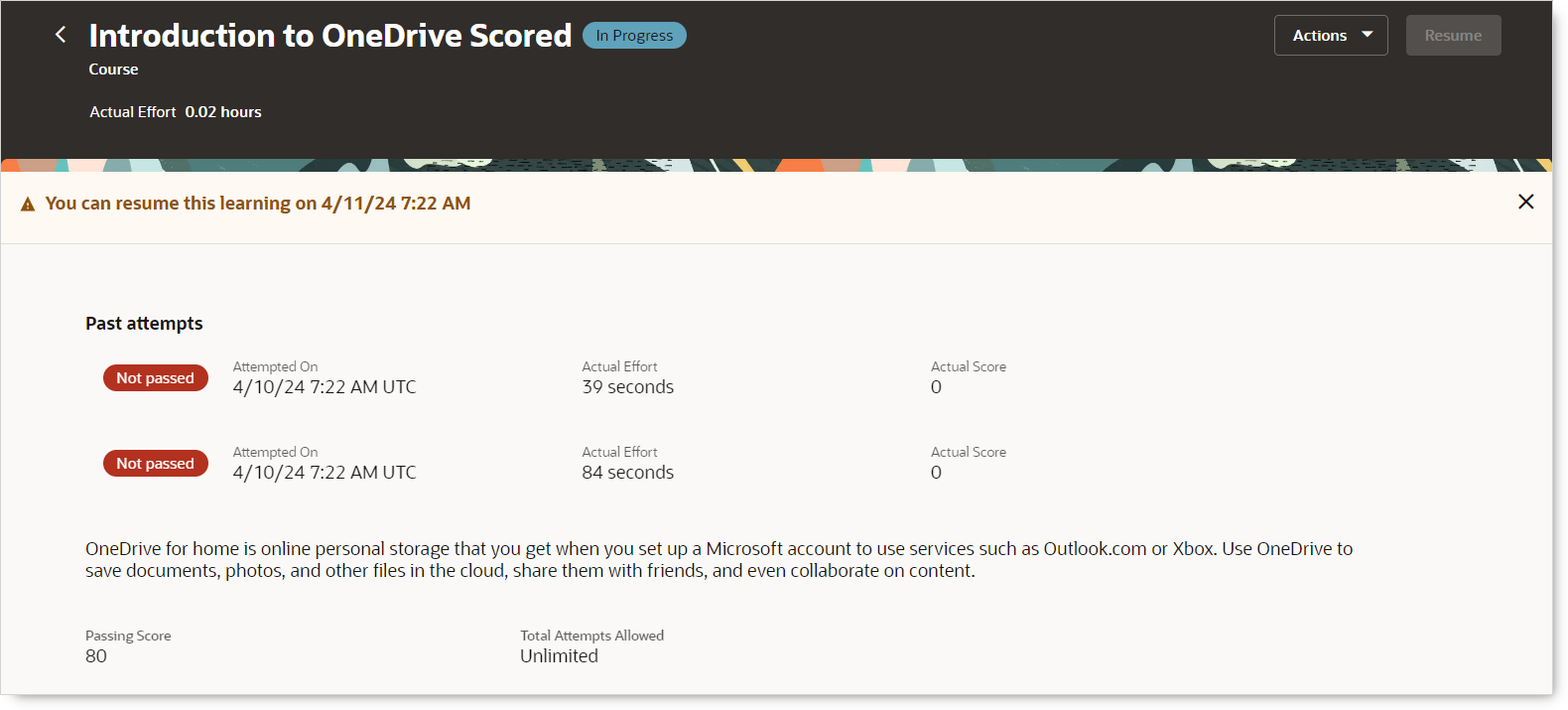Image resolution: width=1568 pixels, height=710 pixels.
Task: Go back using the left chevron arrow
Action: [x=61, y=35]
